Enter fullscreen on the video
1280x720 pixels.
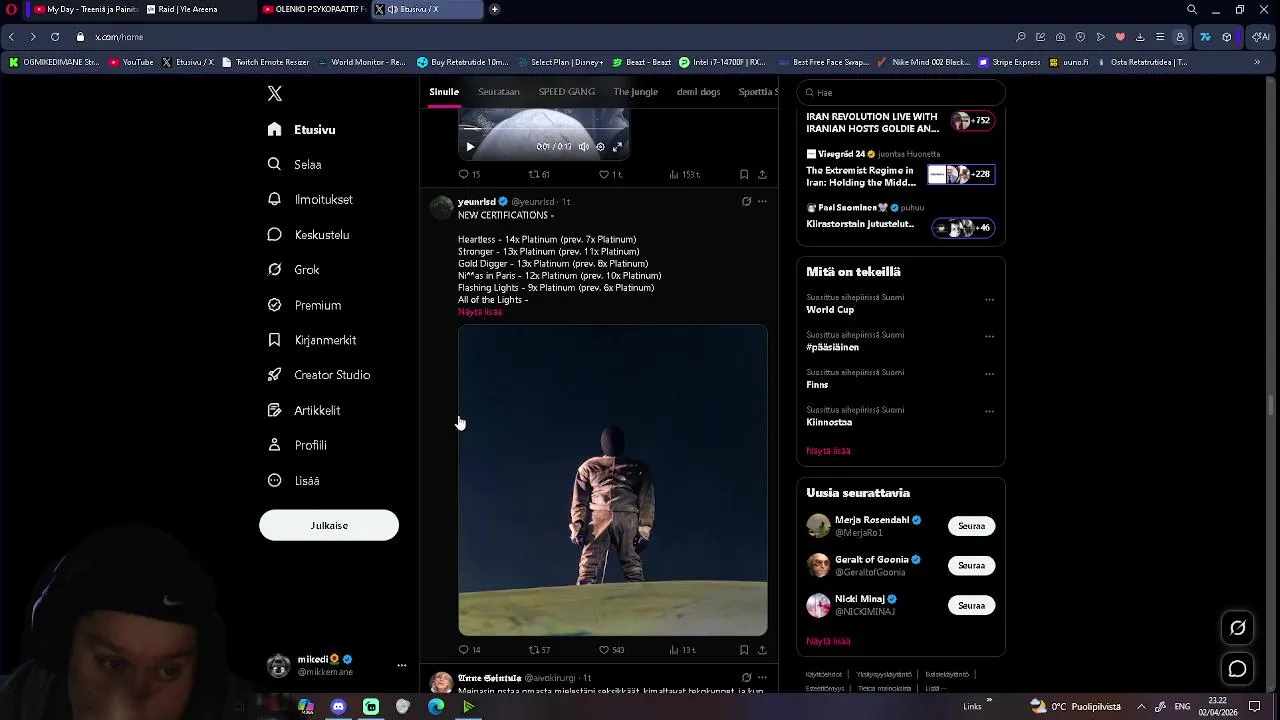(x=617, y=147)
